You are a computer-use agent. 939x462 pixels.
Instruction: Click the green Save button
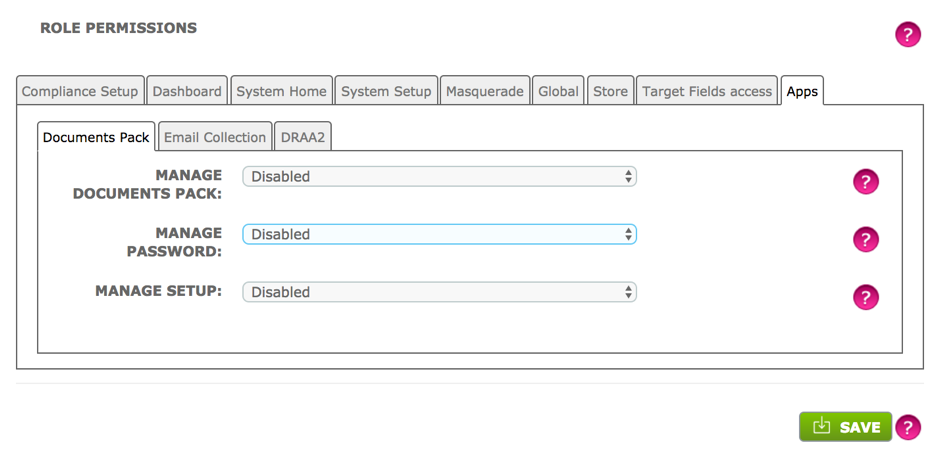pos(846,427)
